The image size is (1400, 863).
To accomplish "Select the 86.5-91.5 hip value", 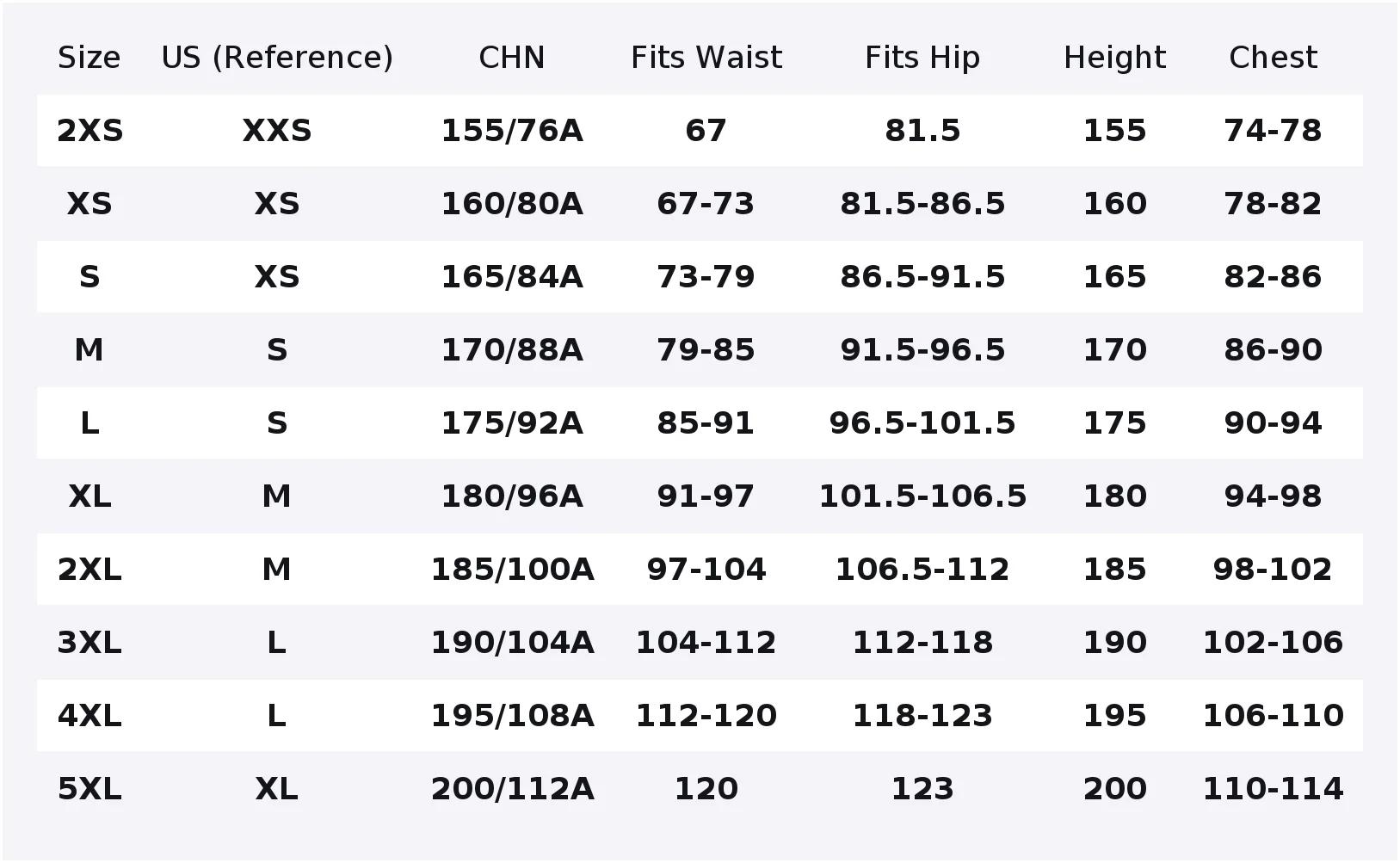I will [x=922, y=277].
